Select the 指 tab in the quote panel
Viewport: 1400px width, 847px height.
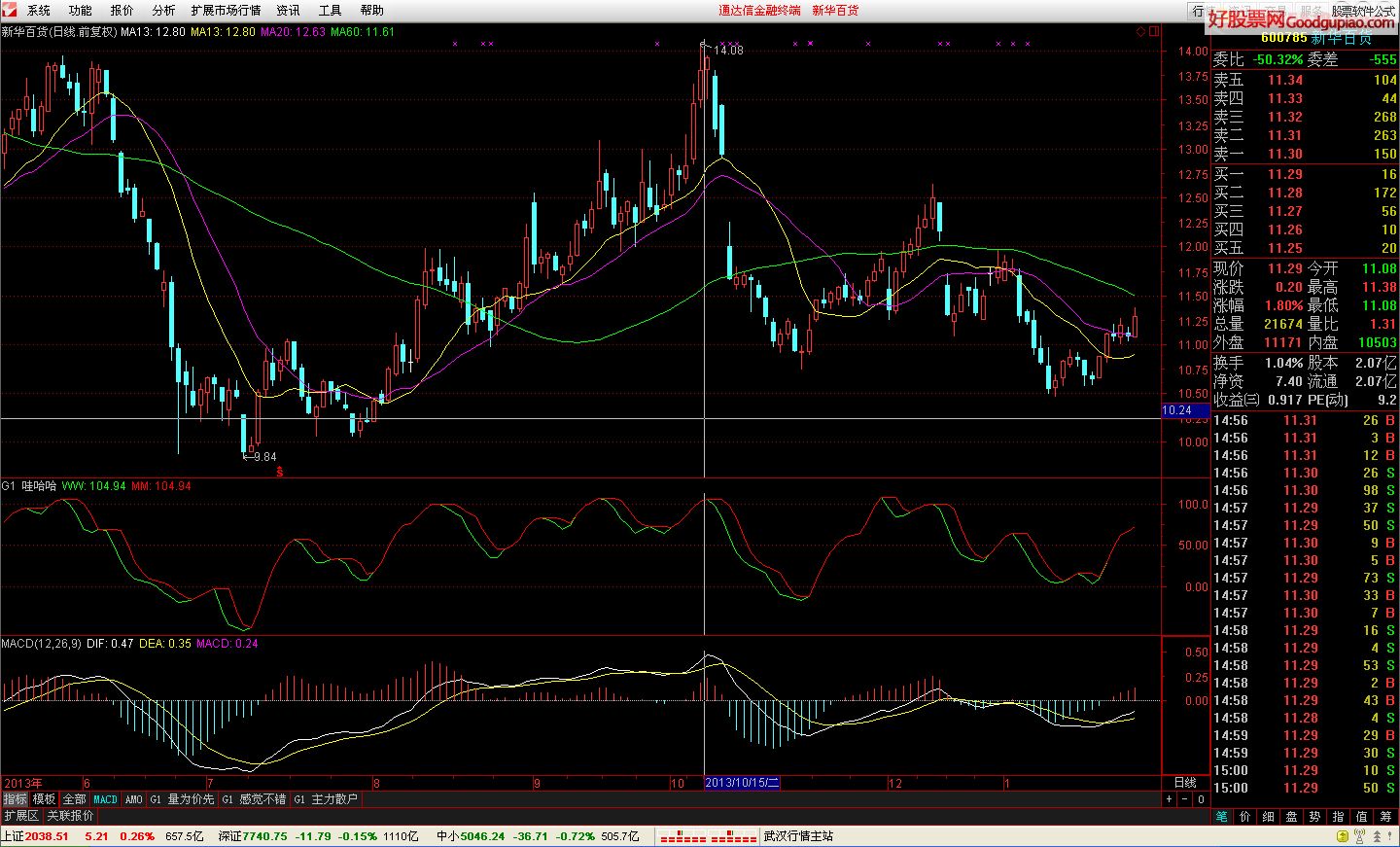1339,817
